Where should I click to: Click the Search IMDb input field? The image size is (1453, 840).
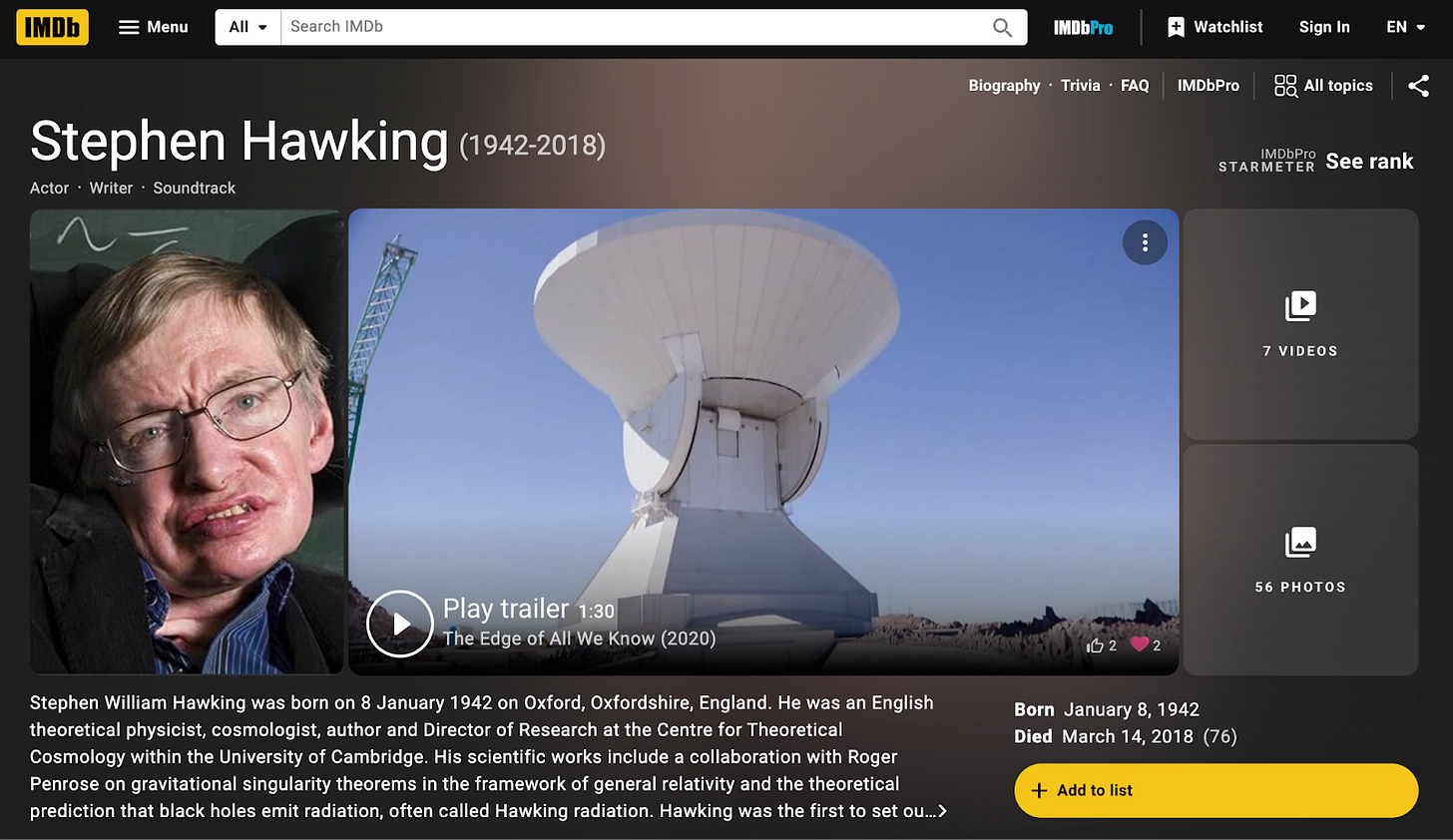pyautogui.click(x=633, y=27)
